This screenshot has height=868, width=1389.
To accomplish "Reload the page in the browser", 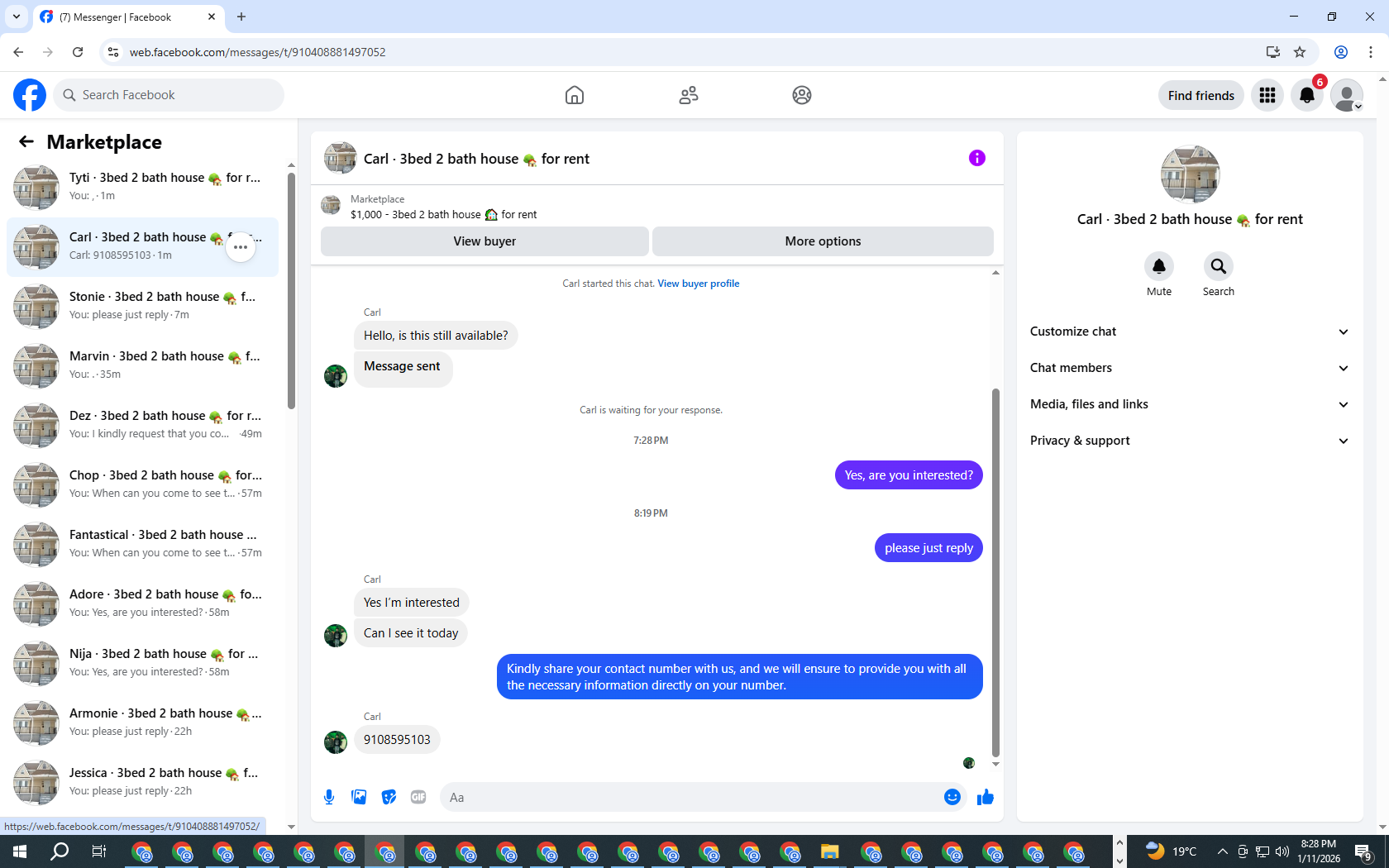I will click(78, 52).
